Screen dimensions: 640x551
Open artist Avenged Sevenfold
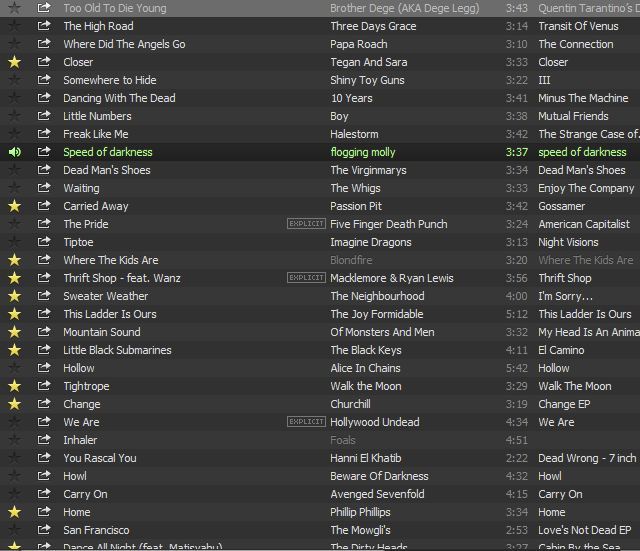click(377, 494)
